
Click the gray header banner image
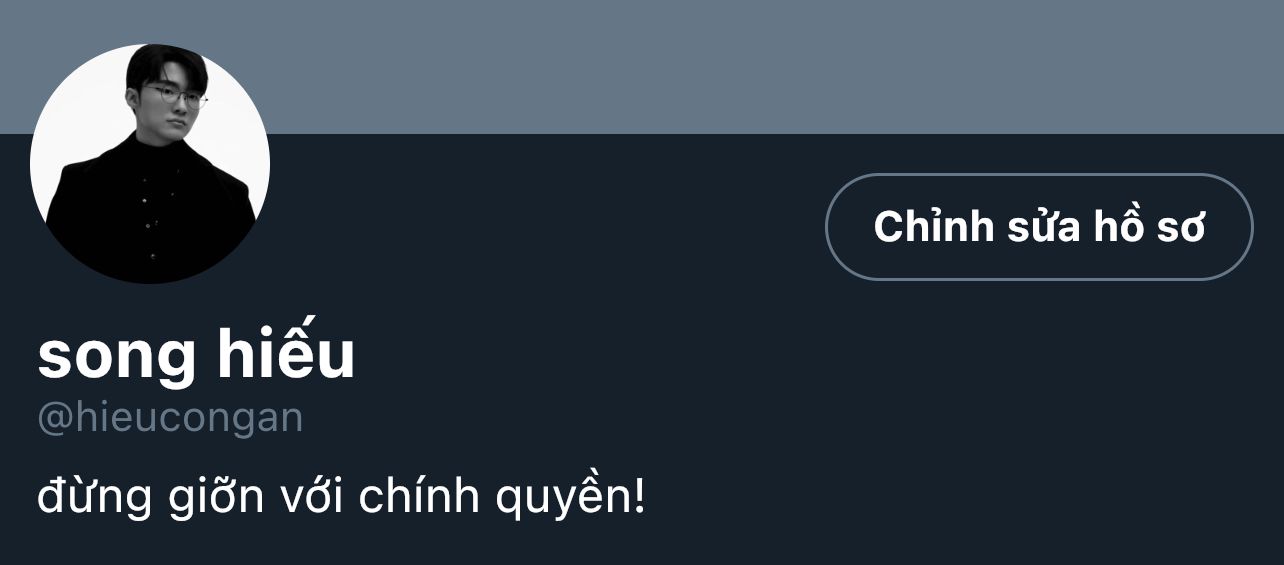[700, 65]
